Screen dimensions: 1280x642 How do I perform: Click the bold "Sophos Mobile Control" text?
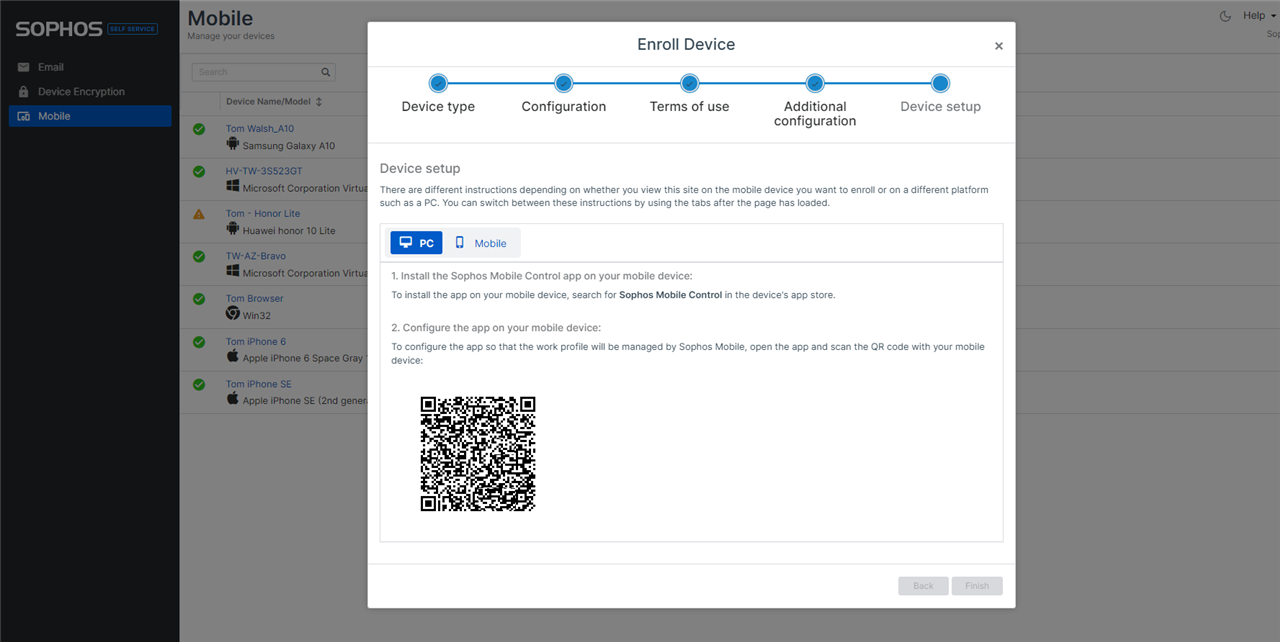click(670, 295)
